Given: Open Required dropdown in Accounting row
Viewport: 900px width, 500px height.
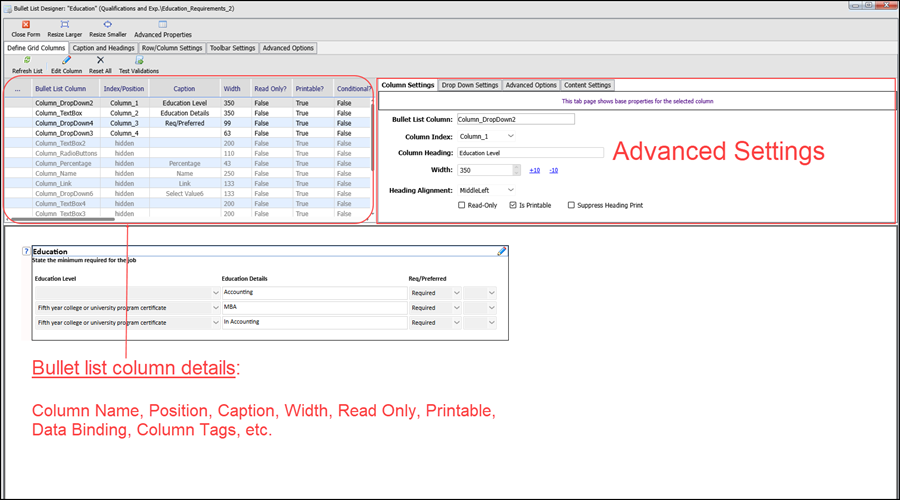Looking at the screenshot, I should click(457, 293).
